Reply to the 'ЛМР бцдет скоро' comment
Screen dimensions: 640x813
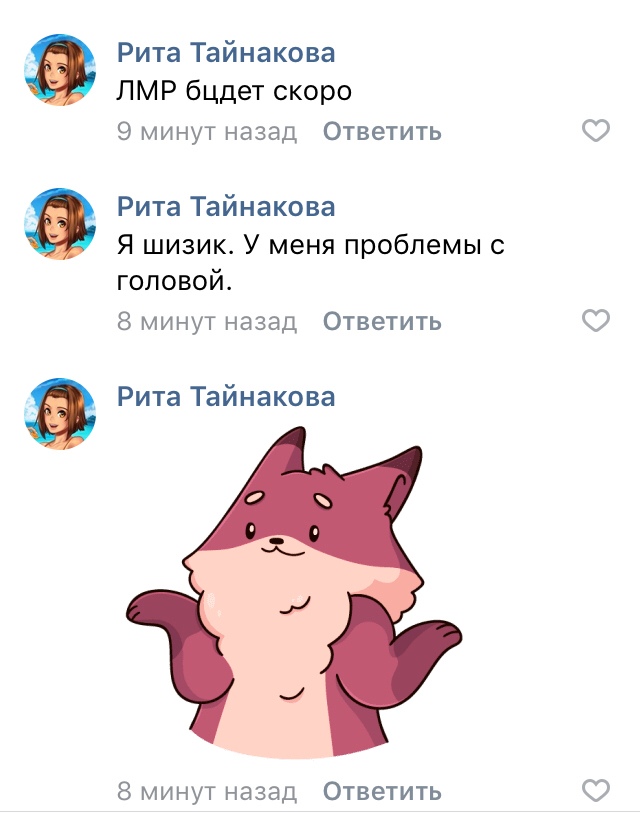click(382, 131)
